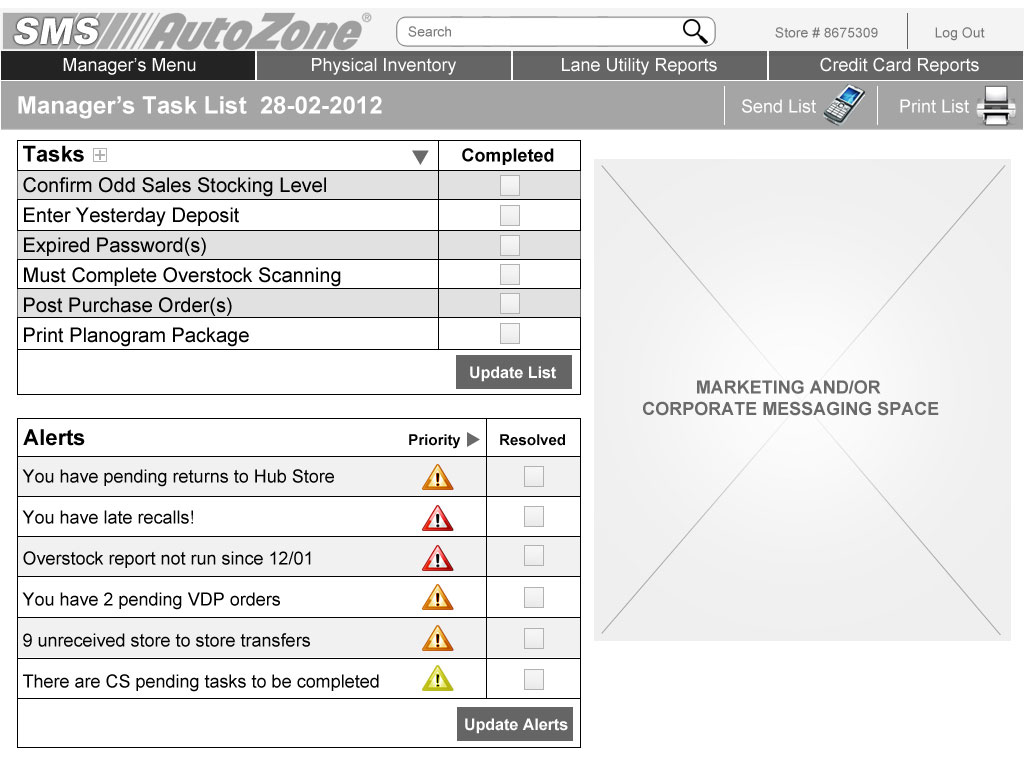Click into the Search input field
The image size is (1024, 768).
540,32
